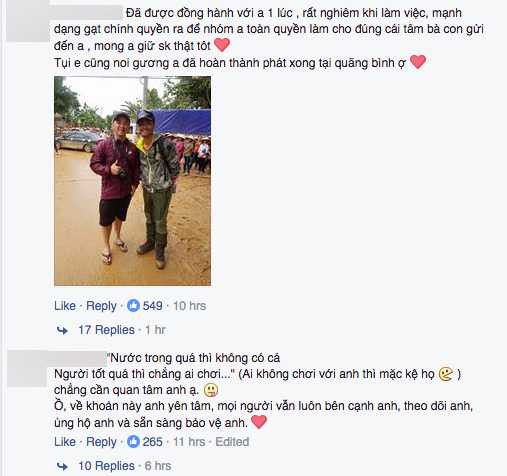The height and width of the screenshot is (476, 507).
Task: Like the first comment with photo
Action: click(x=65, y=306)
